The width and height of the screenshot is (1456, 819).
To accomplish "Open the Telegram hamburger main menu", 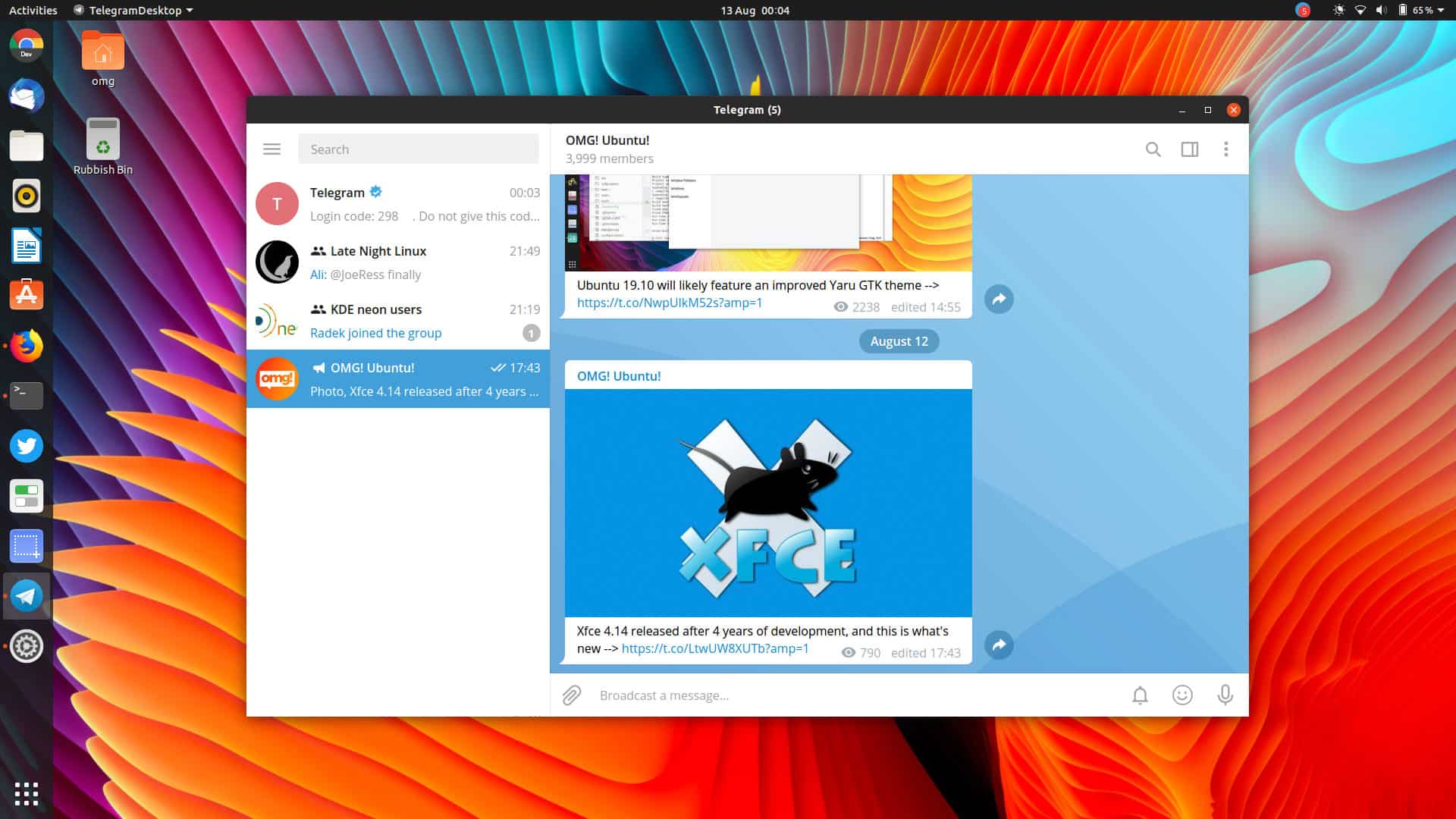I will [271, 149].
